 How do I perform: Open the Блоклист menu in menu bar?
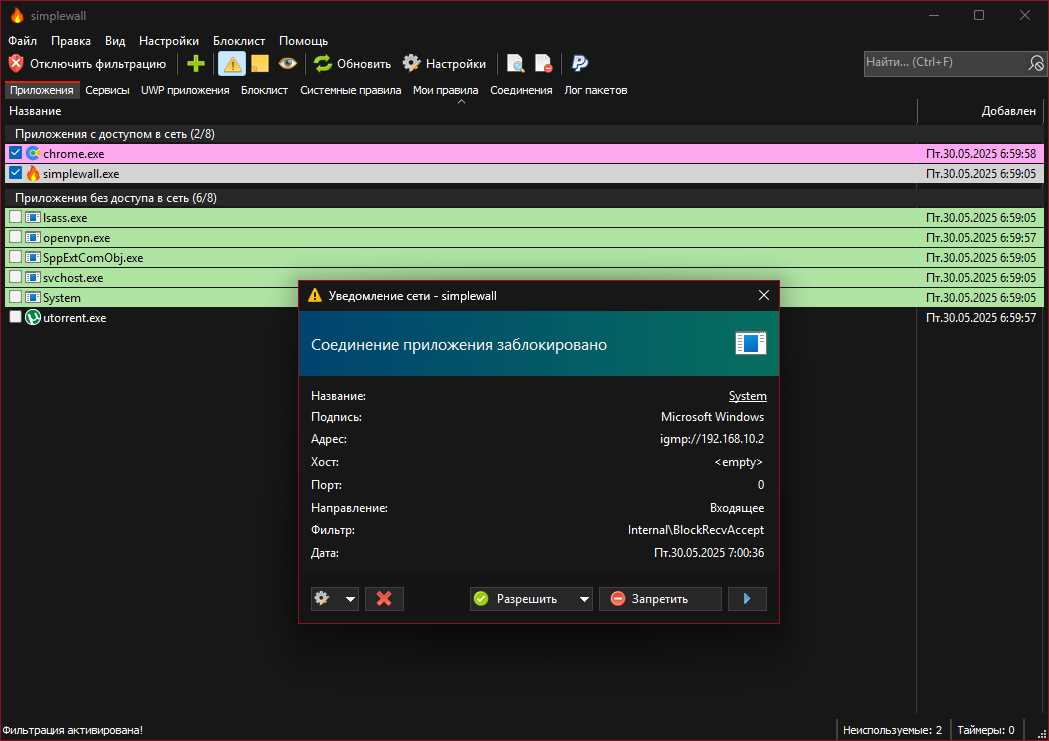pyautogui.click(x=239, y=41)
